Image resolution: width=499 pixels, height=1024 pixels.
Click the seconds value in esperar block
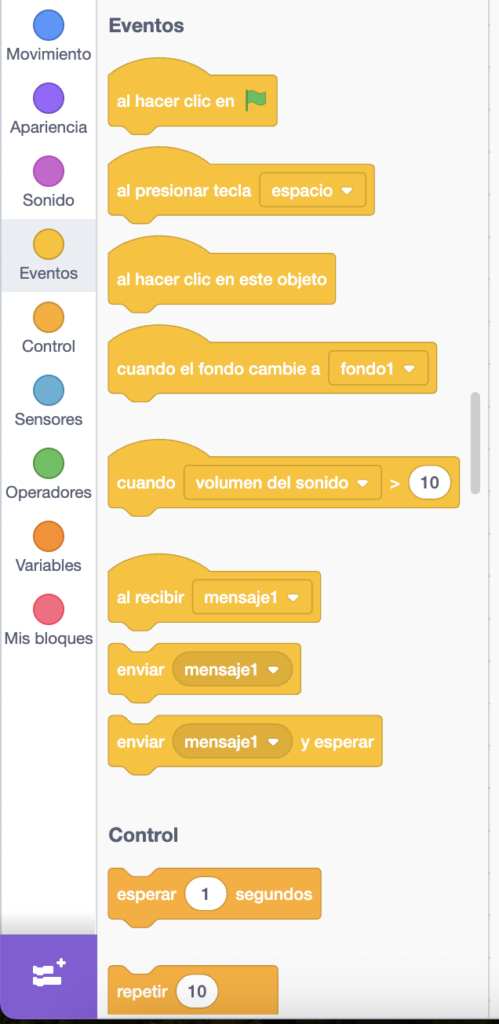pyautogui.click(x=206, y=894)
